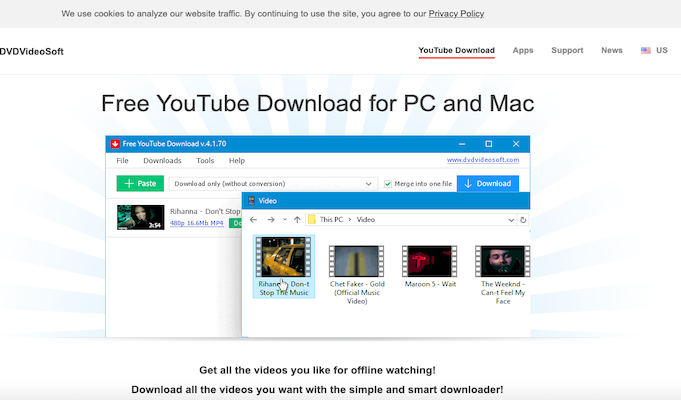Open the Privacy Policy link
The width and height of the screenshot is (681, 400).
(456, 14)
